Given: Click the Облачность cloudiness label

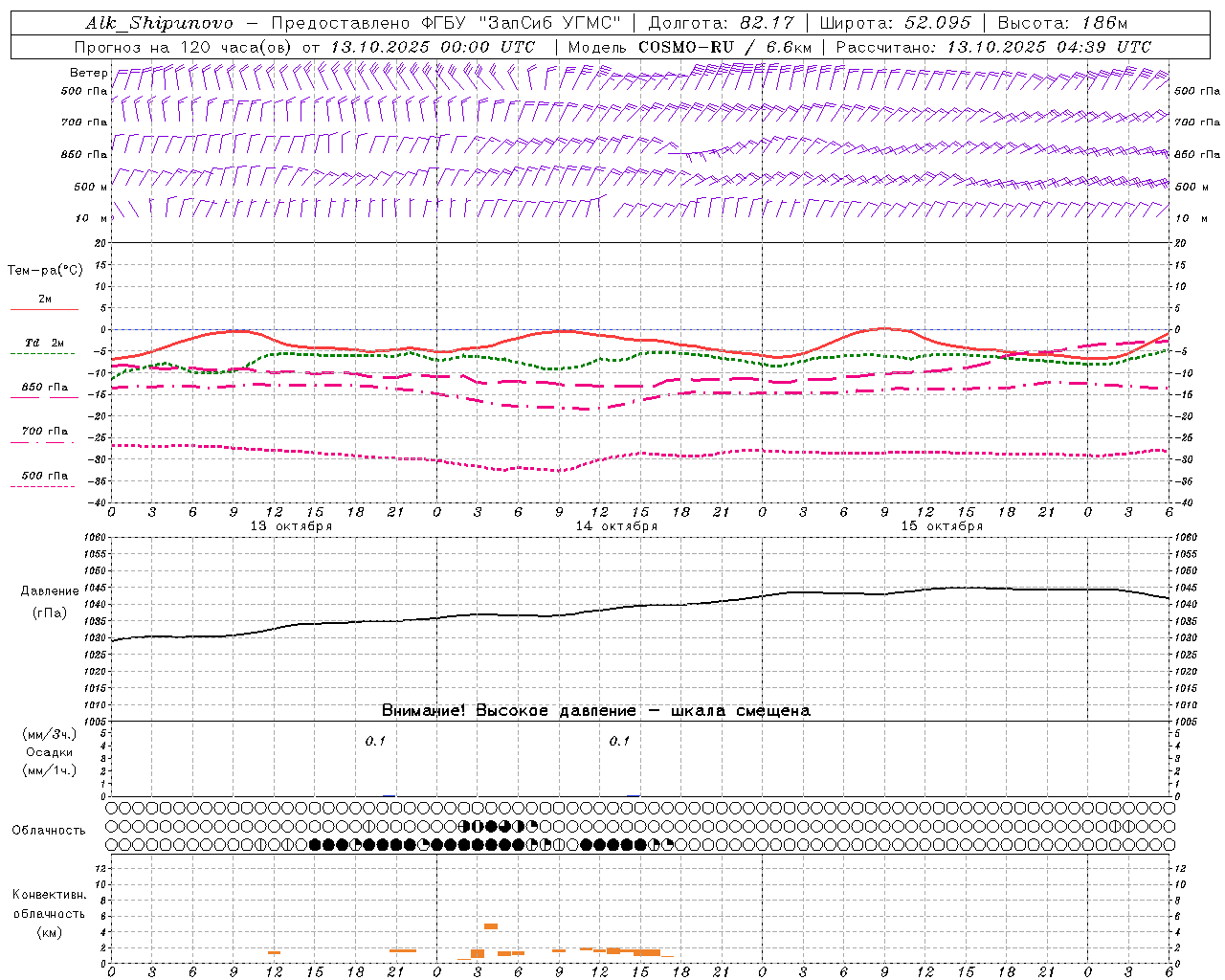Looking at the screenshot, I should [48, 831].
